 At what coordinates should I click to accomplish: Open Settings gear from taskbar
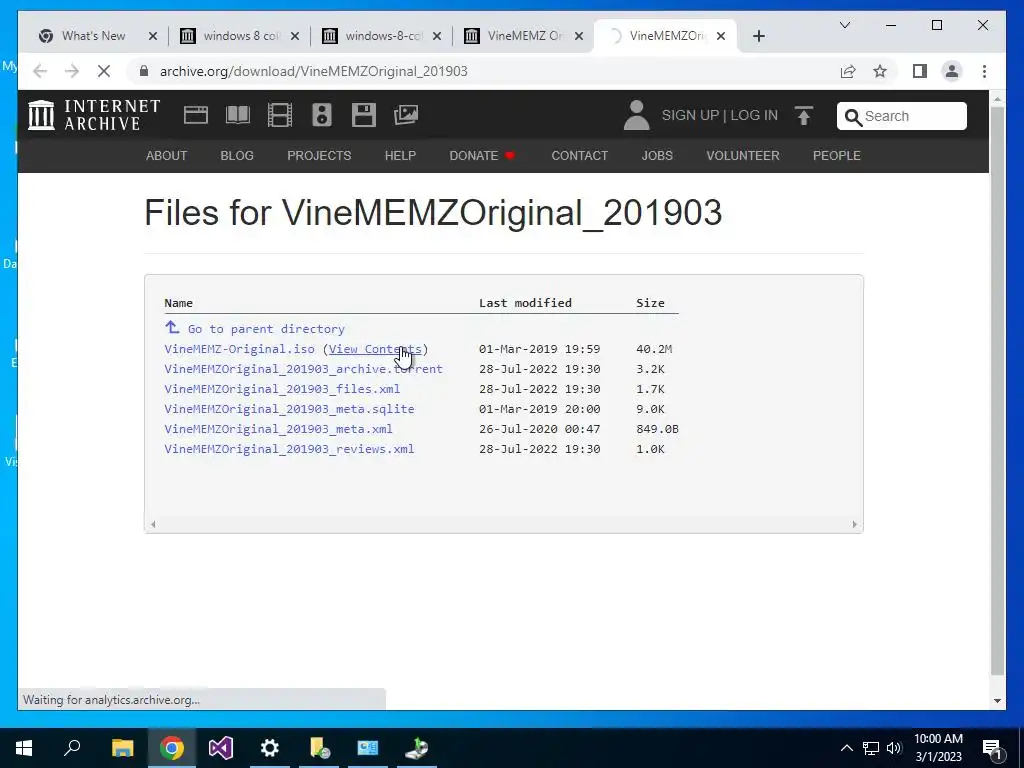tap(270, 748)
